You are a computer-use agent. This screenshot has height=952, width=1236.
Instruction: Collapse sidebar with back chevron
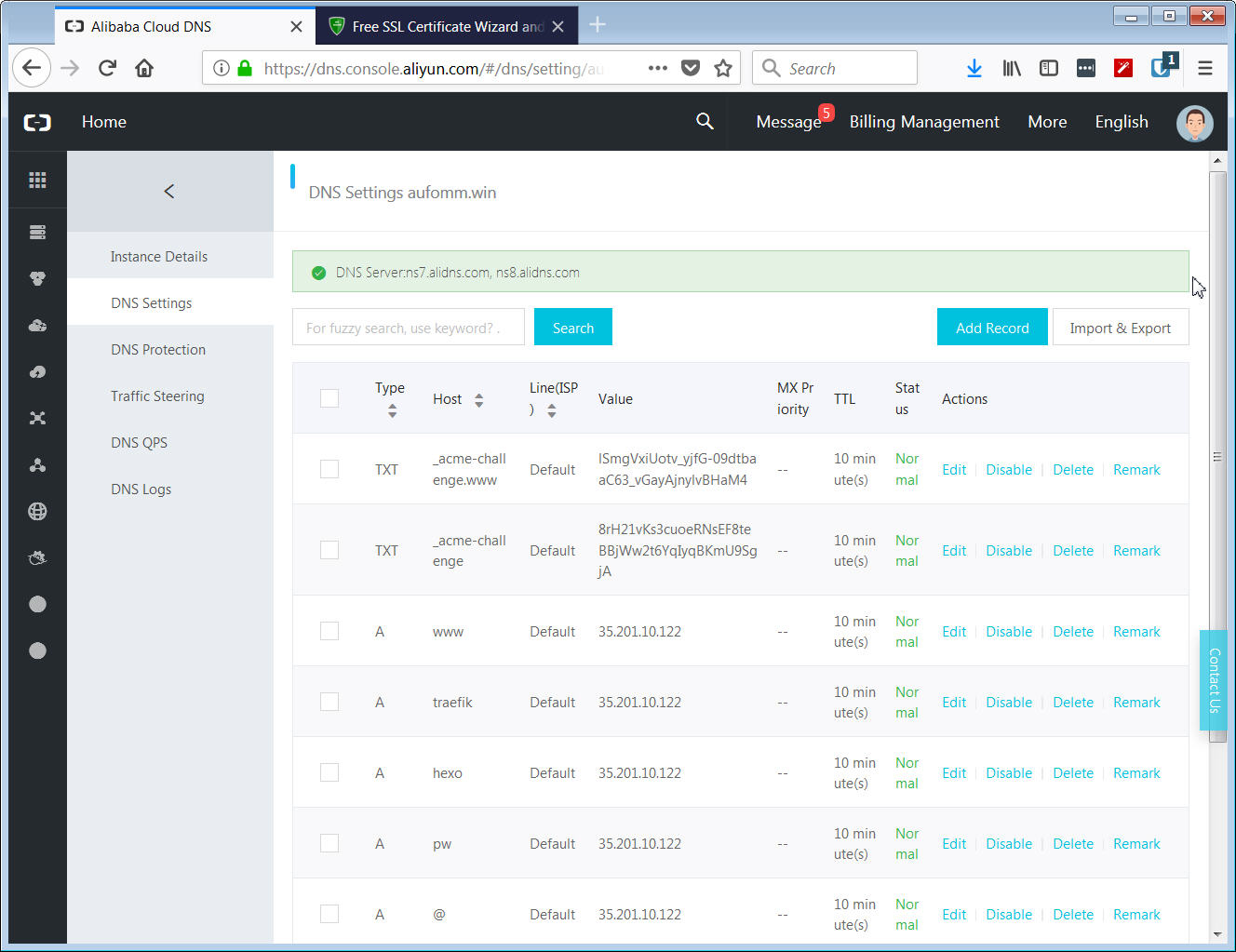point(169,191)
